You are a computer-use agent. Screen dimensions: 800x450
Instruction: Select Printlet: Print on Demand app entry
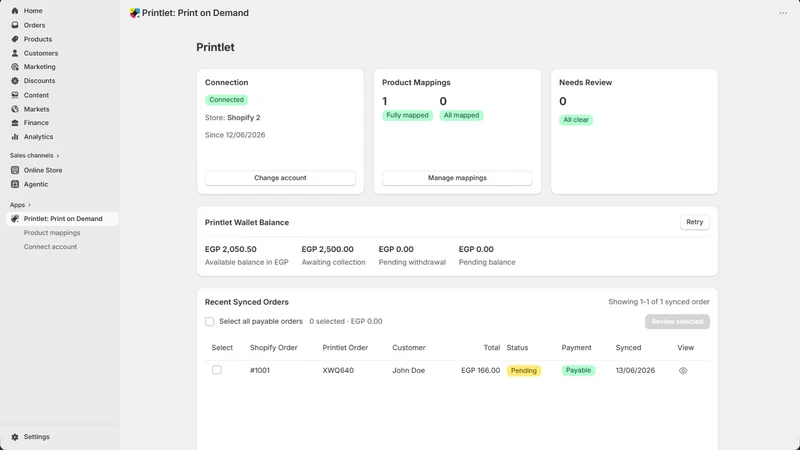[62, 219]
